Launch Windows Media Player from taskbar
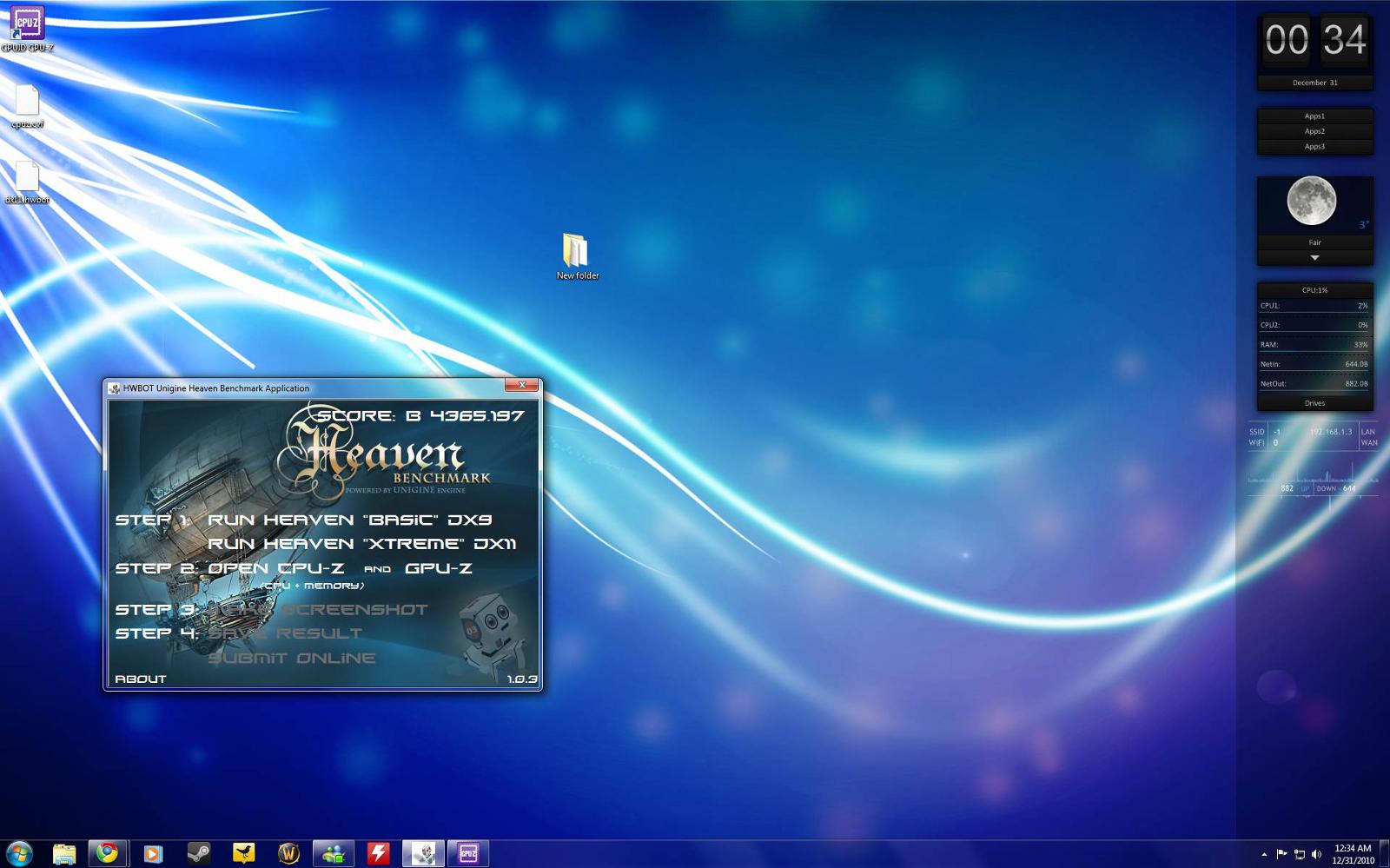The width and height of the screenshot is (1390, 868). (x=153, y=853)
